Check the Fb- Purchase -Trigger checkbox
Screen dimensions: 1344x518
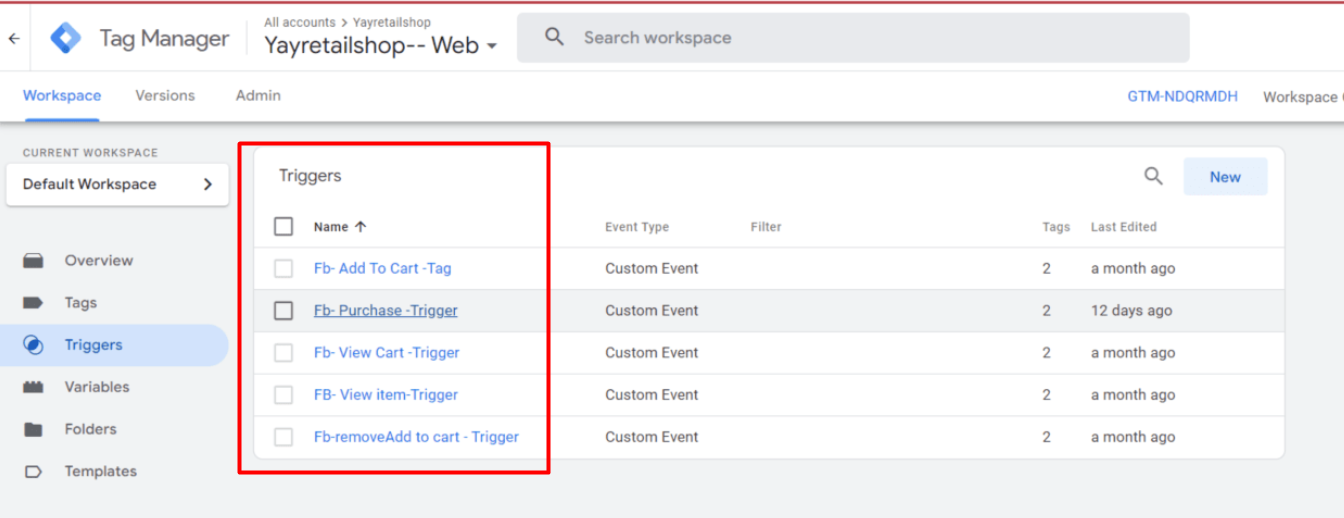tap(284, 311)
